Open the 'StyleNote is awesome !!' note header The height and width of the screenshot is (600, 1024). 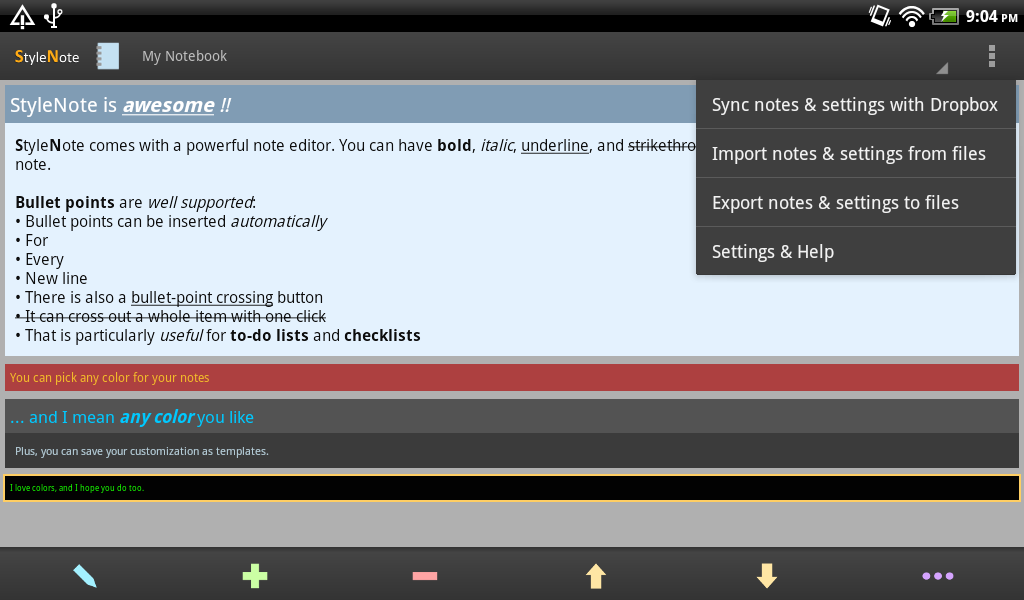[x=351, y=104]
